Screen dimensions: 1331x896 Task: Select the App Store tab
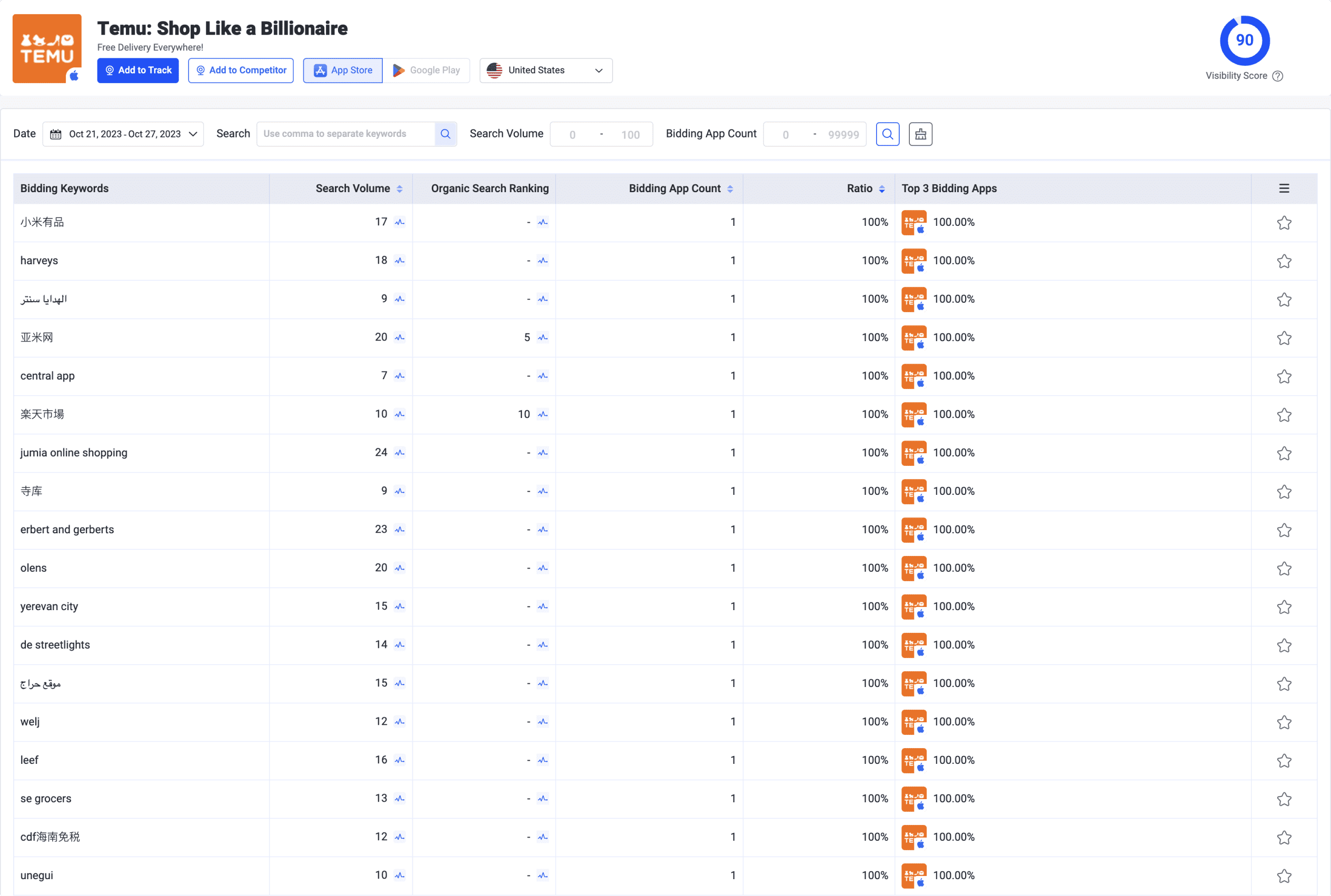(343, 71)
